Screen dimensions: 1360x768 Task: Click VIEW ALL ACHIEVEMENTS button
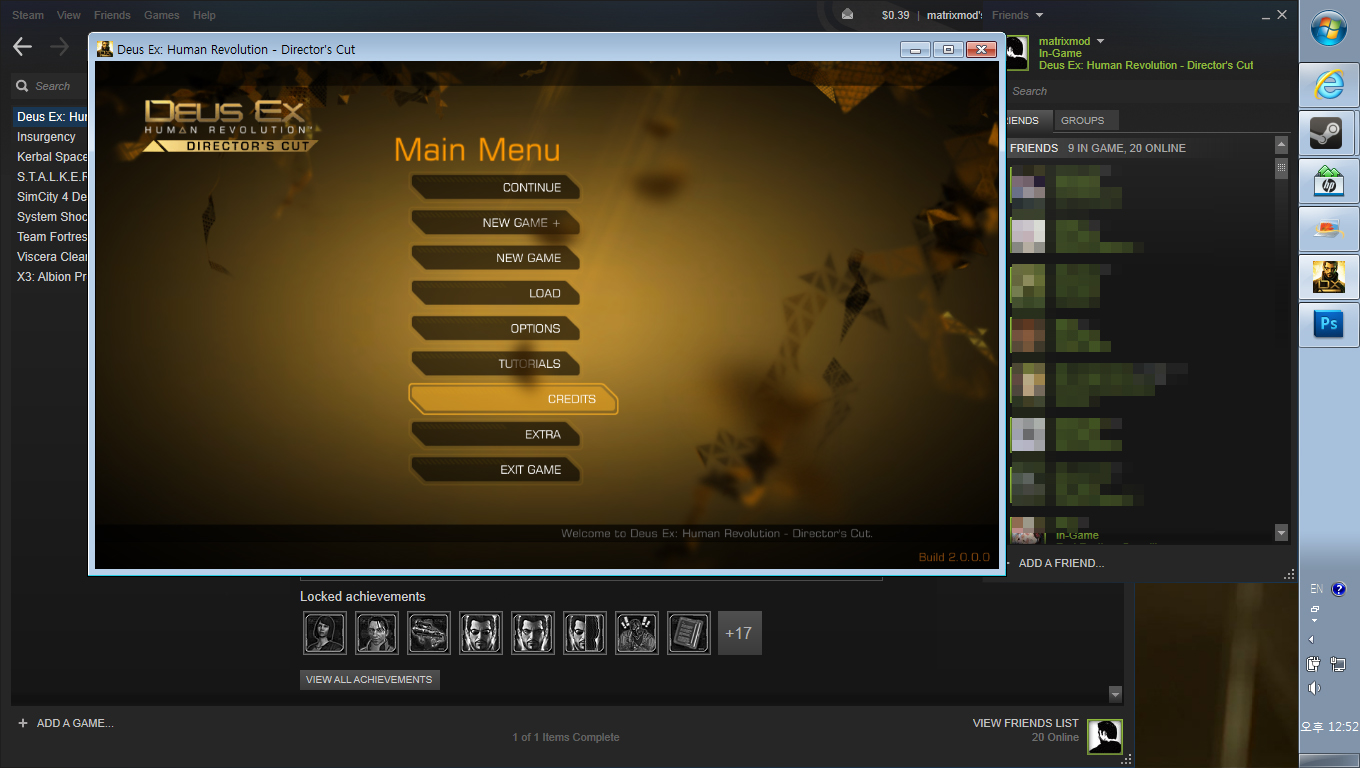[x=369, y=680]
